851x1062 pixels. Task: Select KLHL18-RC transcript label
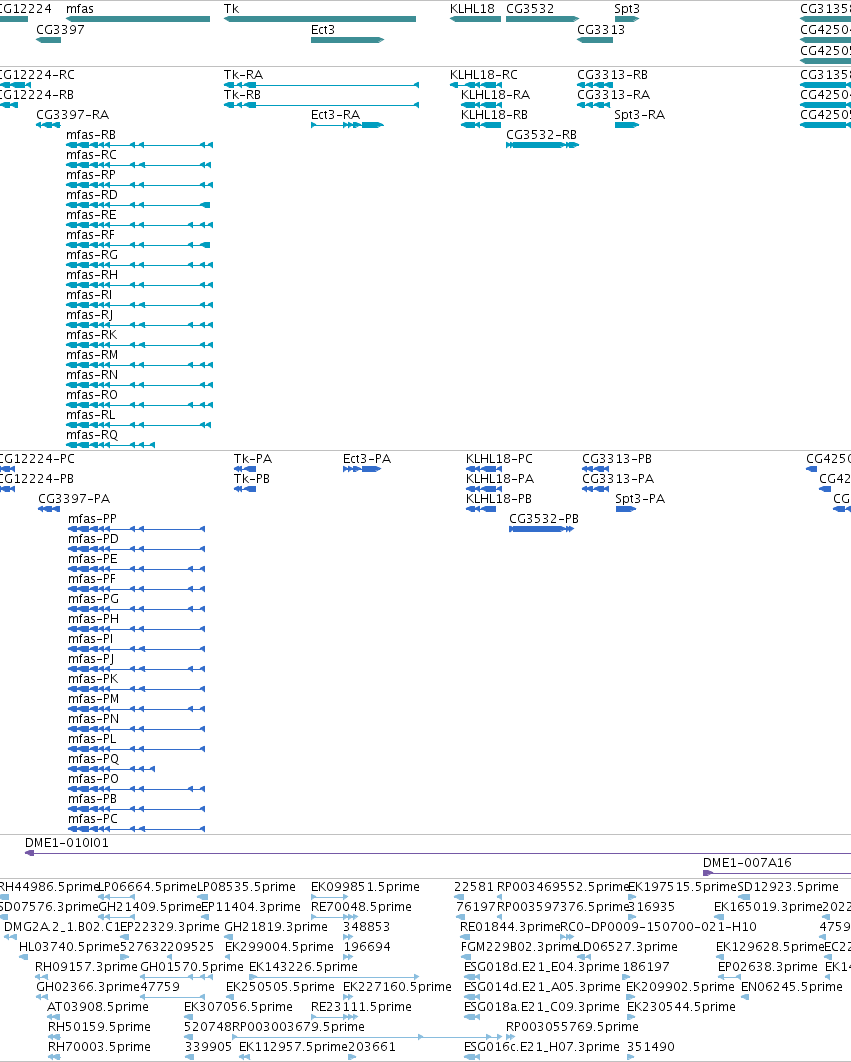484,75
